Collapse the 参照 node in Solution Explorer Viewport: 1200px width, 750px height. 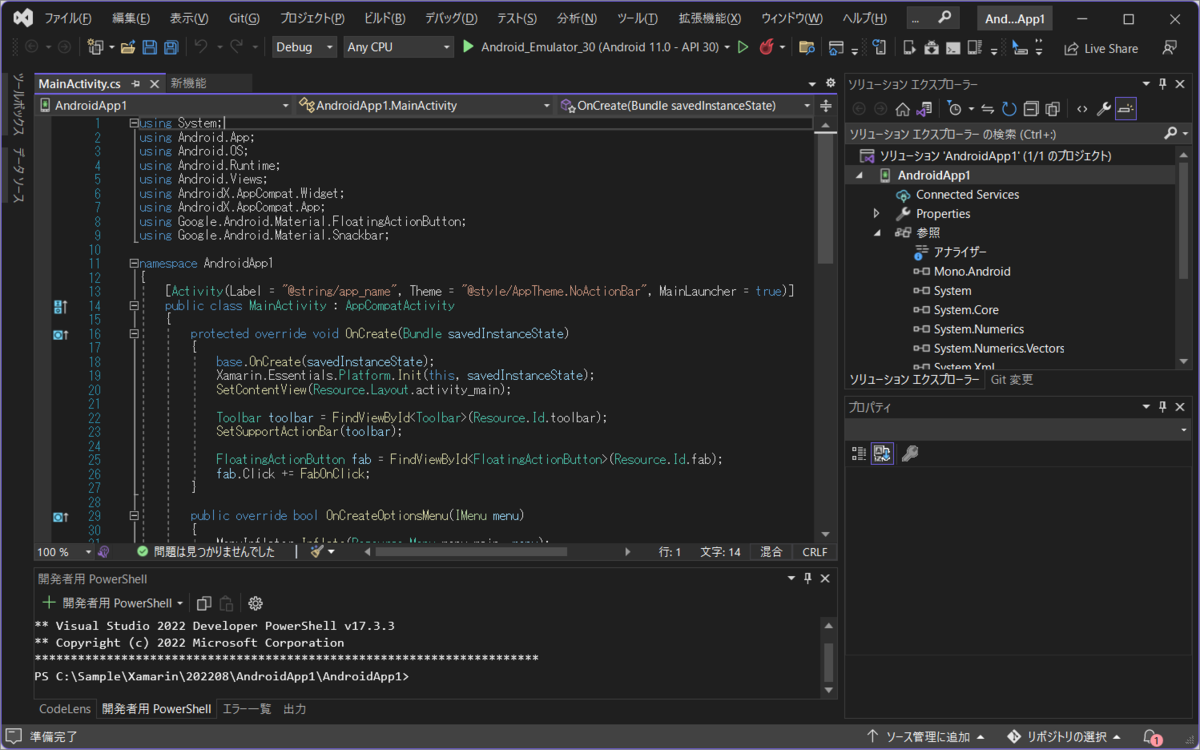877,233
